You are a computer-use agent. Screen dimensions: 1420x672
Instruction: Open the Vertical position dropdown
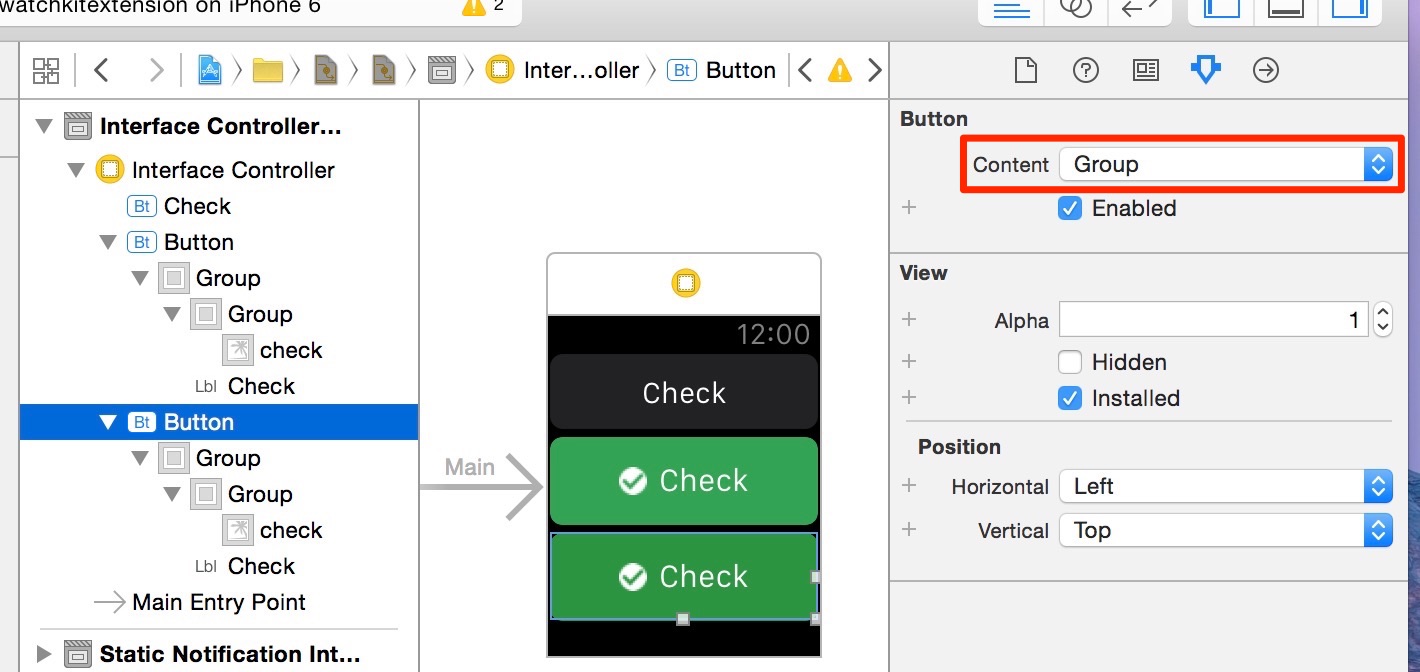[x=1225, y=530]
